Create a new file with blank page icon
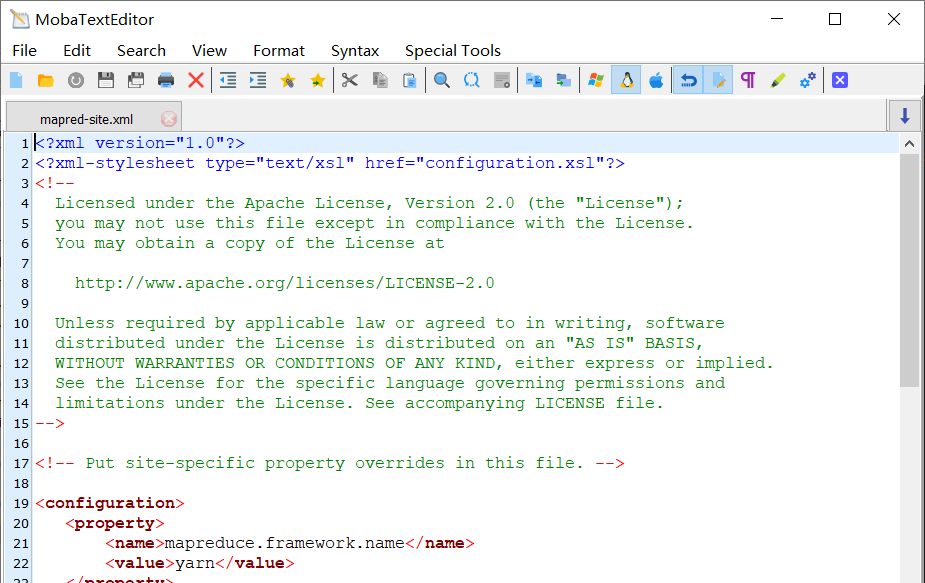Screen dimensions: 925x583 click(16, 80)
